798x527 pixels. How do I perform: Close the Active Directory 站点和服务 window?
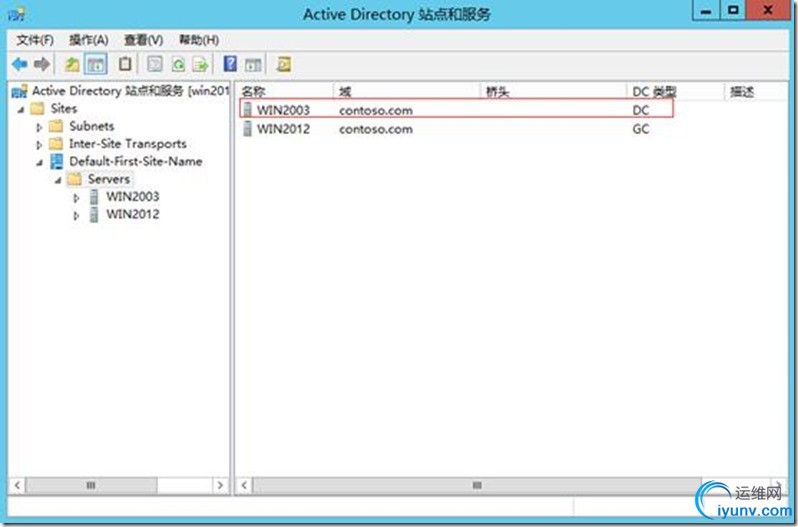768,11
